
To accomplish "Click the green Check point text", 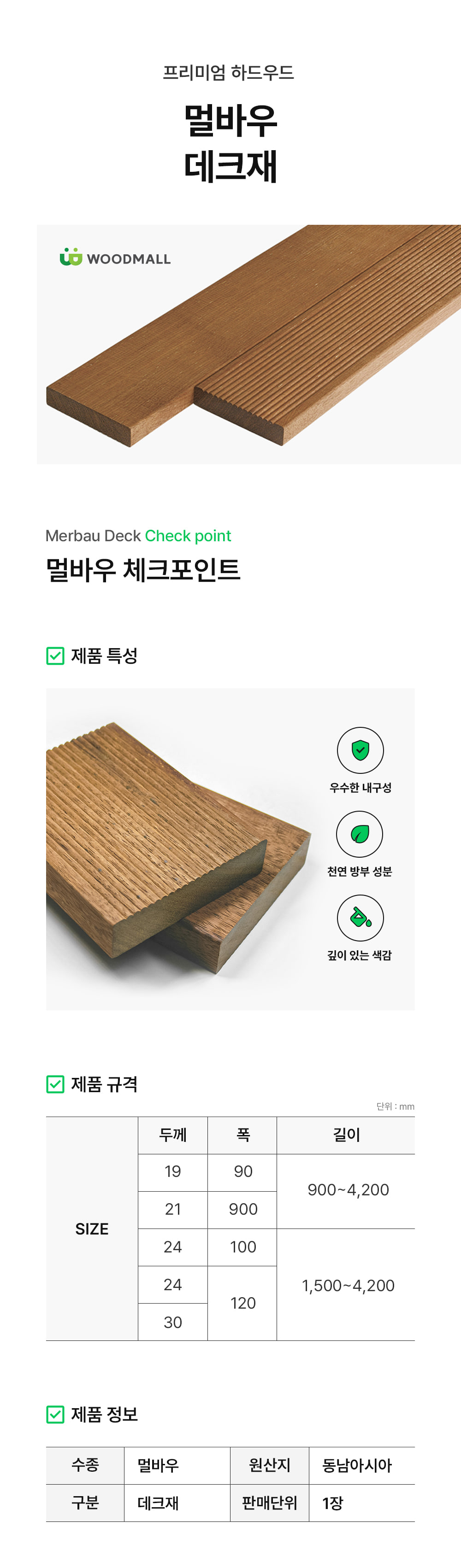I will 188,536.
